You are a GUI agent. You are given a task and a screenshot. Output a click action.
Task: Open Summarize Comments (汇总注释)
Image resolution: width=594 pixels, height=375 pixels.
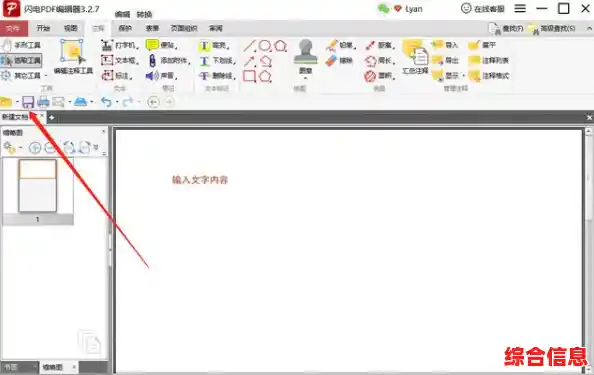tap(415, 57)
